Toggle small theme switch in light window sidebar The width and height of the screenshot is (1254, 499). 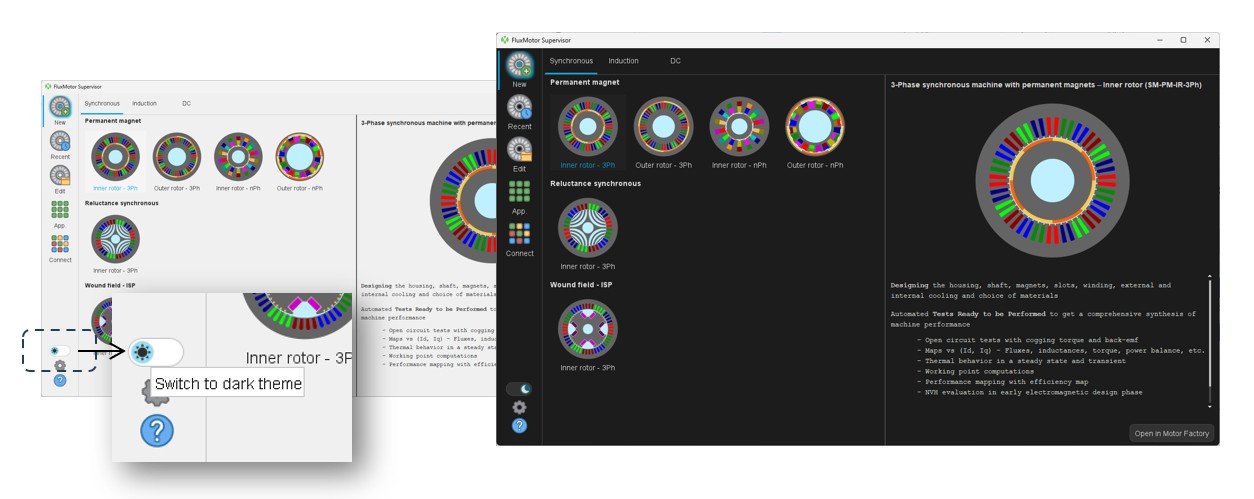[58, 351]
